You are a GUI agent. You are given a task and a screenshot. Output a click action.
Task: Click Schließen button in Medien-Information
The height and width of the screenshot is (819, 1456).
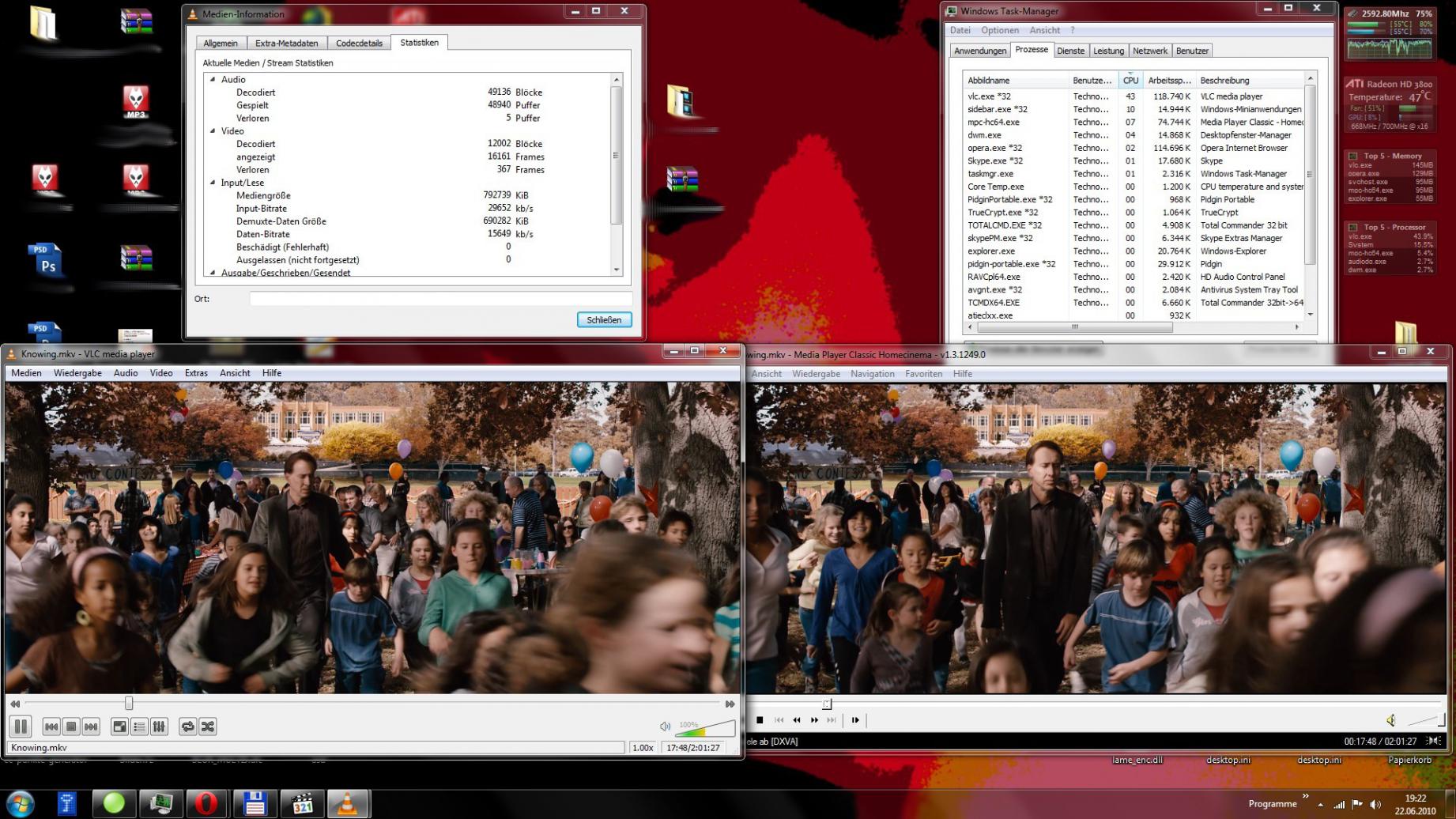coord(604,319)
